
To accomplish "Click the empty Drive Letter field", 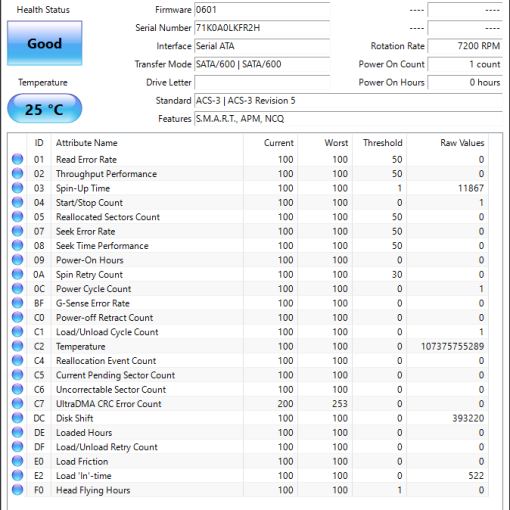I will (x=262, y=82).
